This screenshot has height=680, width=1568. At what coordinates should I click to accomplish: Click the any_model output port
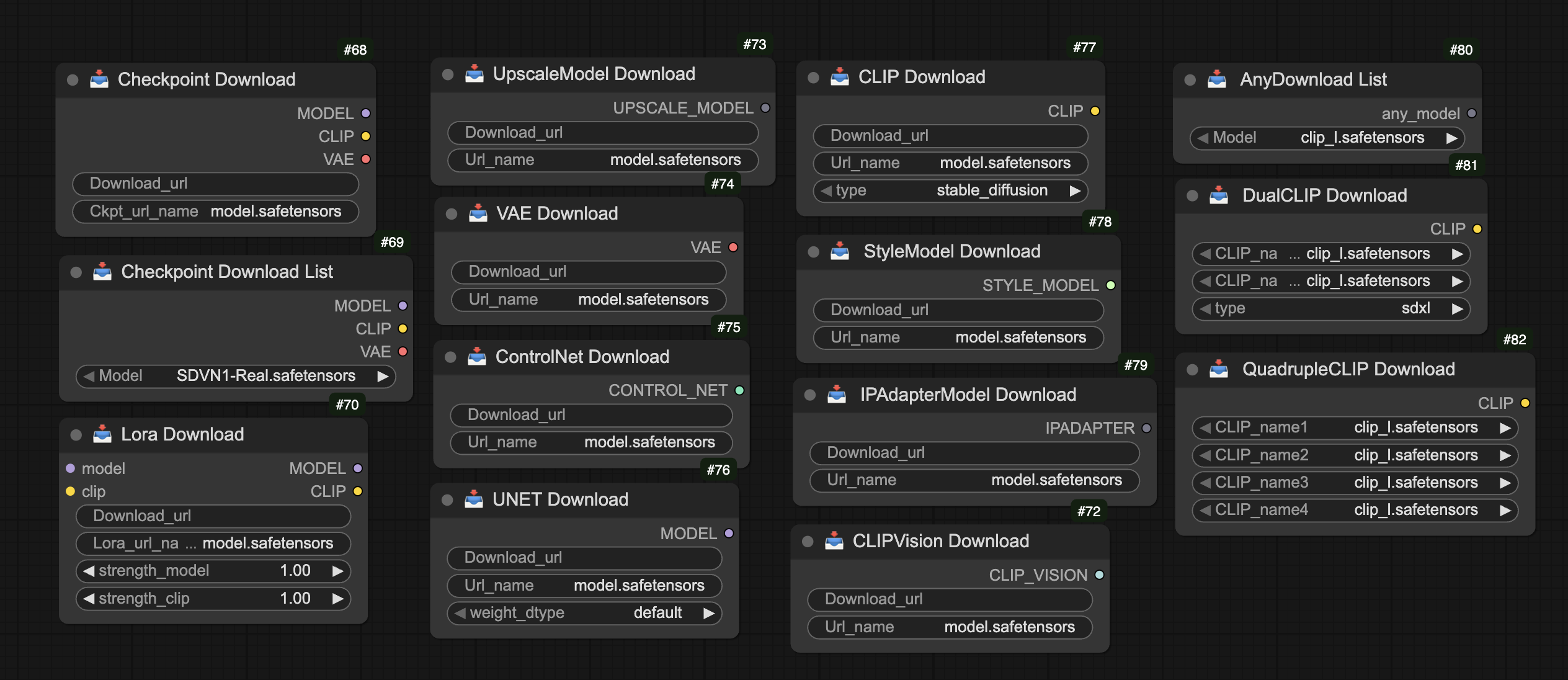(x=1472, y=114)
